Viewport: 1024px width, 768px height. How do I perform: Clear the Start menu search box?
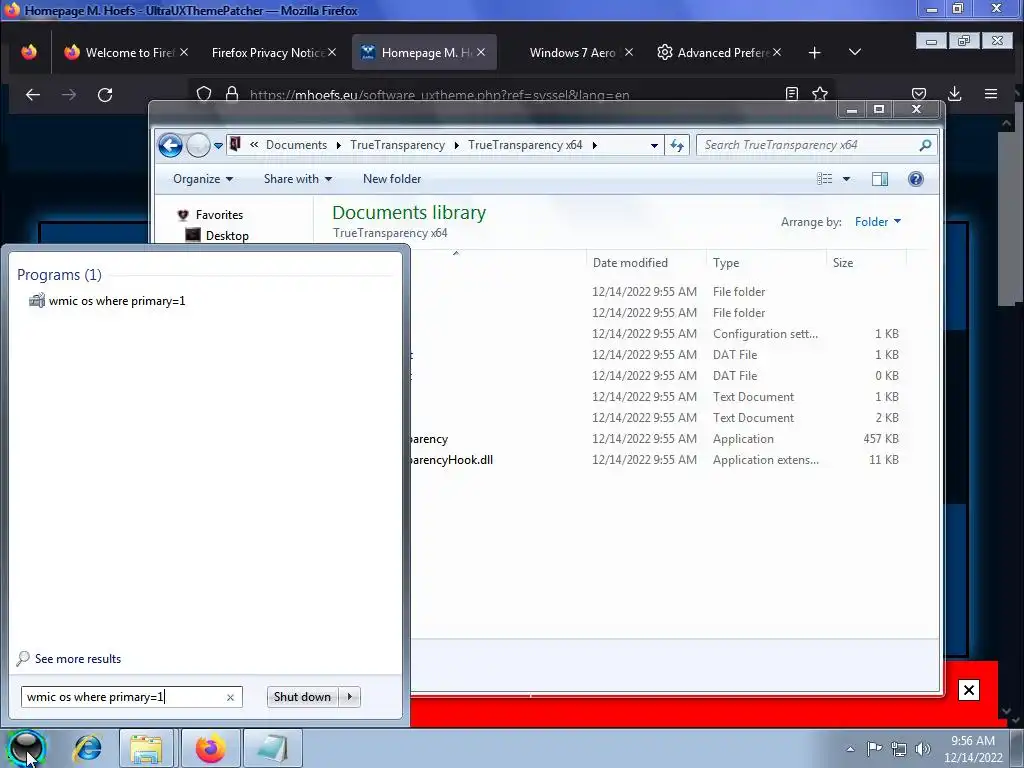point(231,697)
